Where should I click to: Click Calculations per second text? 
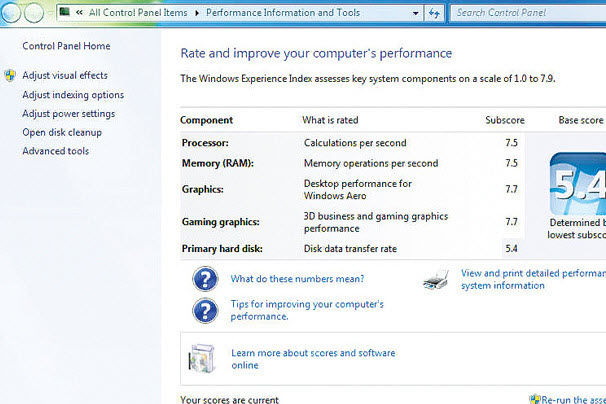coord(355,143)
